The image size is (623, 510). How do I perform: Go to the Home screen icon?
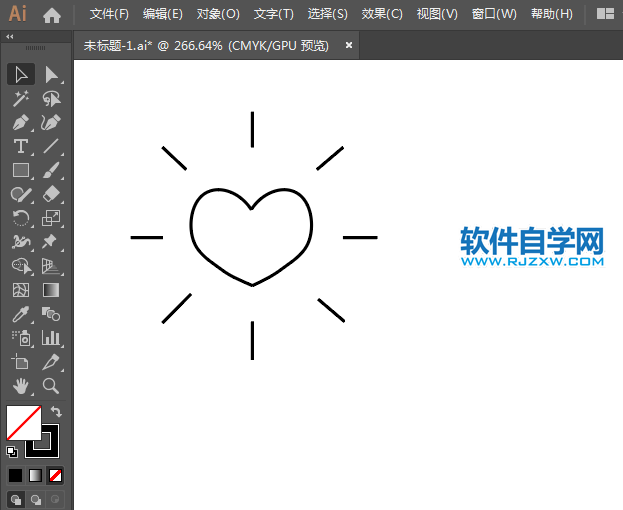click(52, 15)
